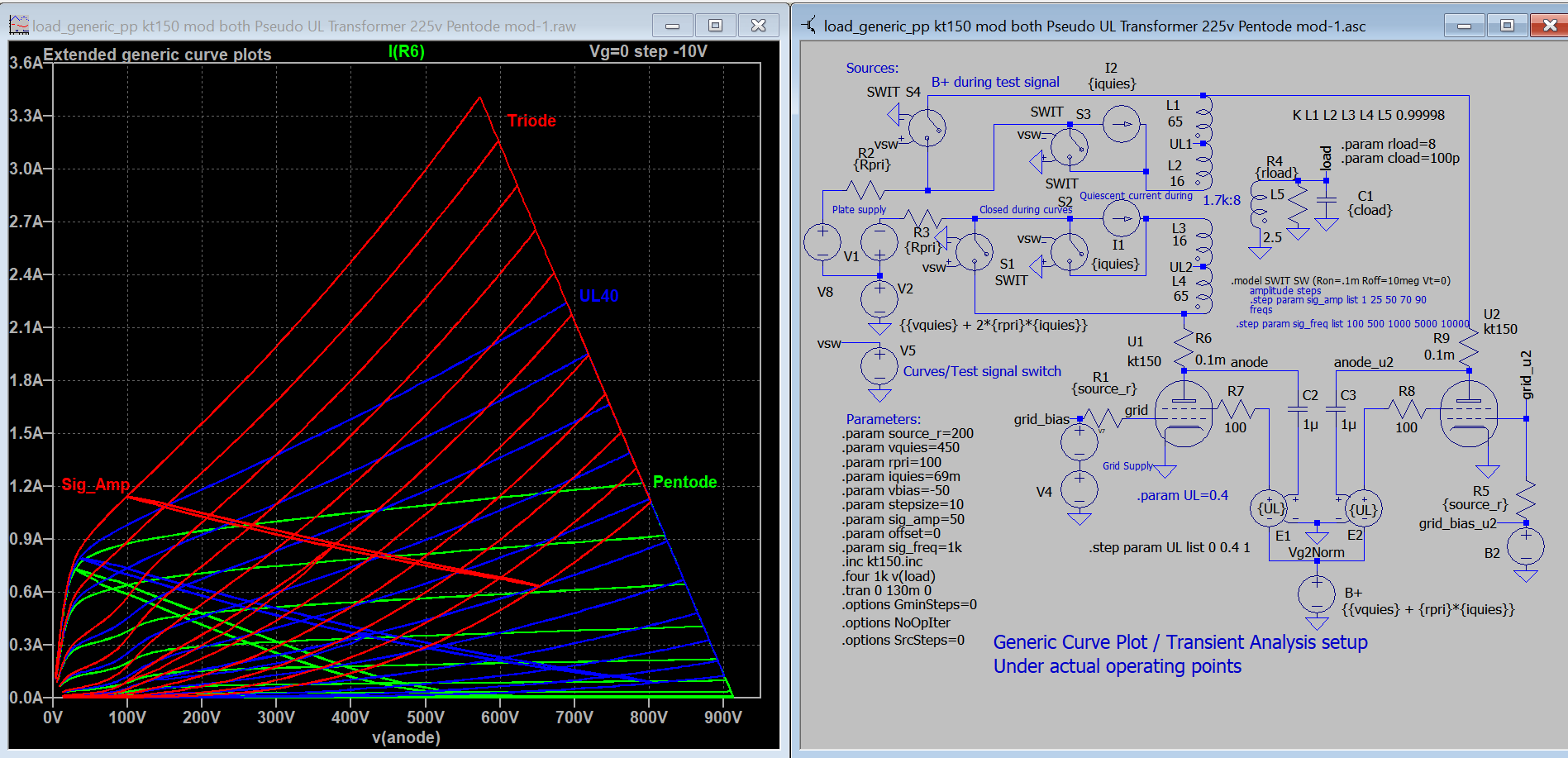
Task: Click the 'Vg2Norm' net label
Action: 1317,552
